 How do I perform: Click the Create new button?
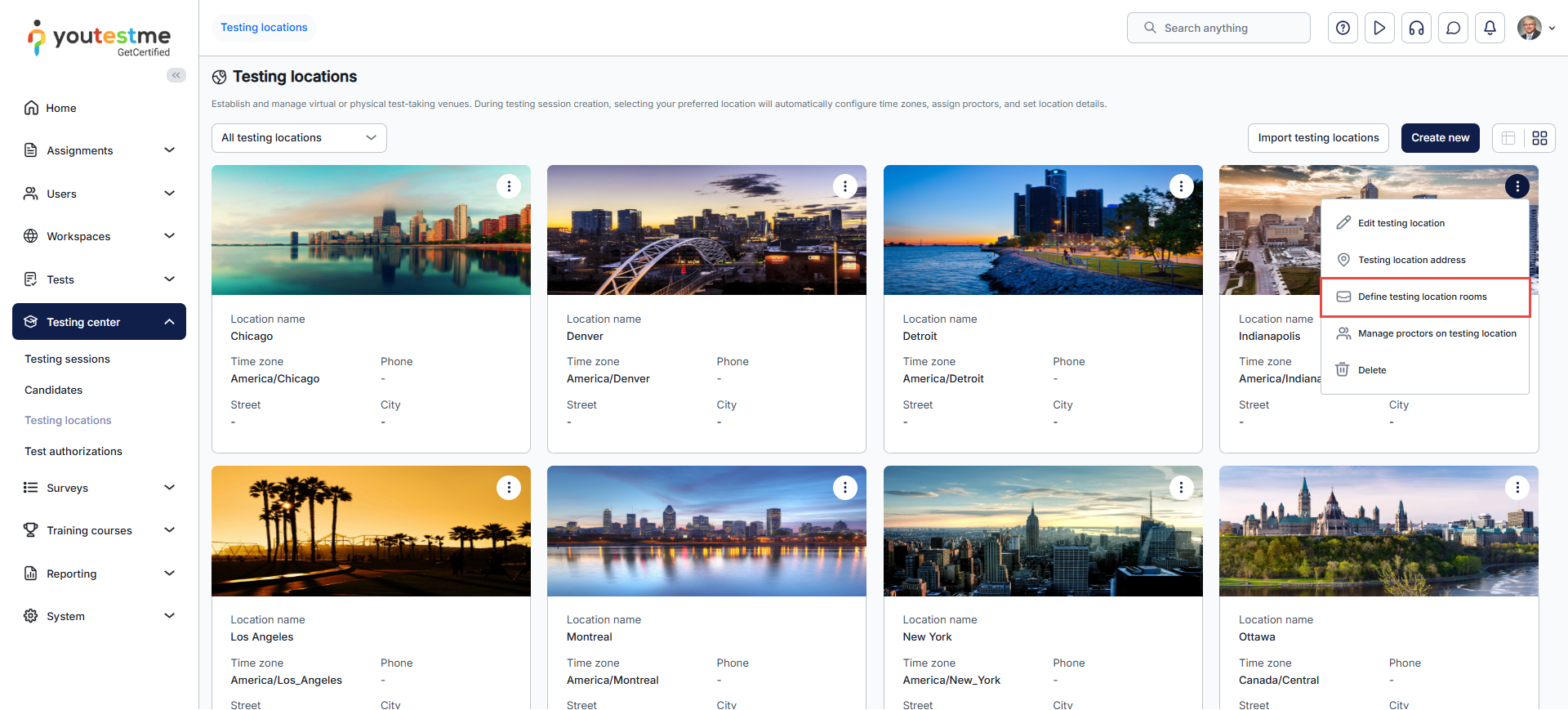click(1440, 138)
